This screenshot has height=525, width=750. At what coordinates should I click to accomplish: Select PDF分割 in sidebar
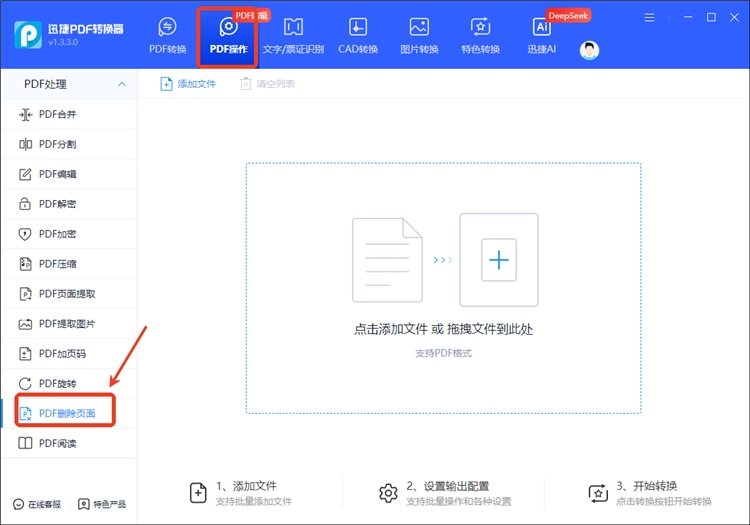click(x=69, y=144)
